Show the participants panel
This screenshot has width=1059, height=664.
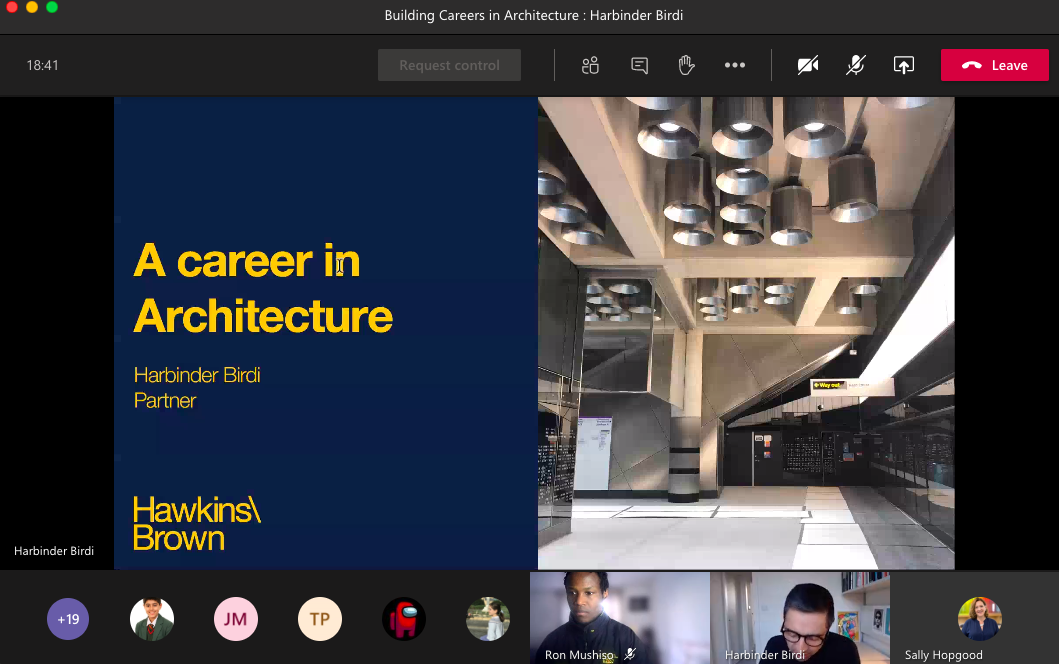point(590,66)
